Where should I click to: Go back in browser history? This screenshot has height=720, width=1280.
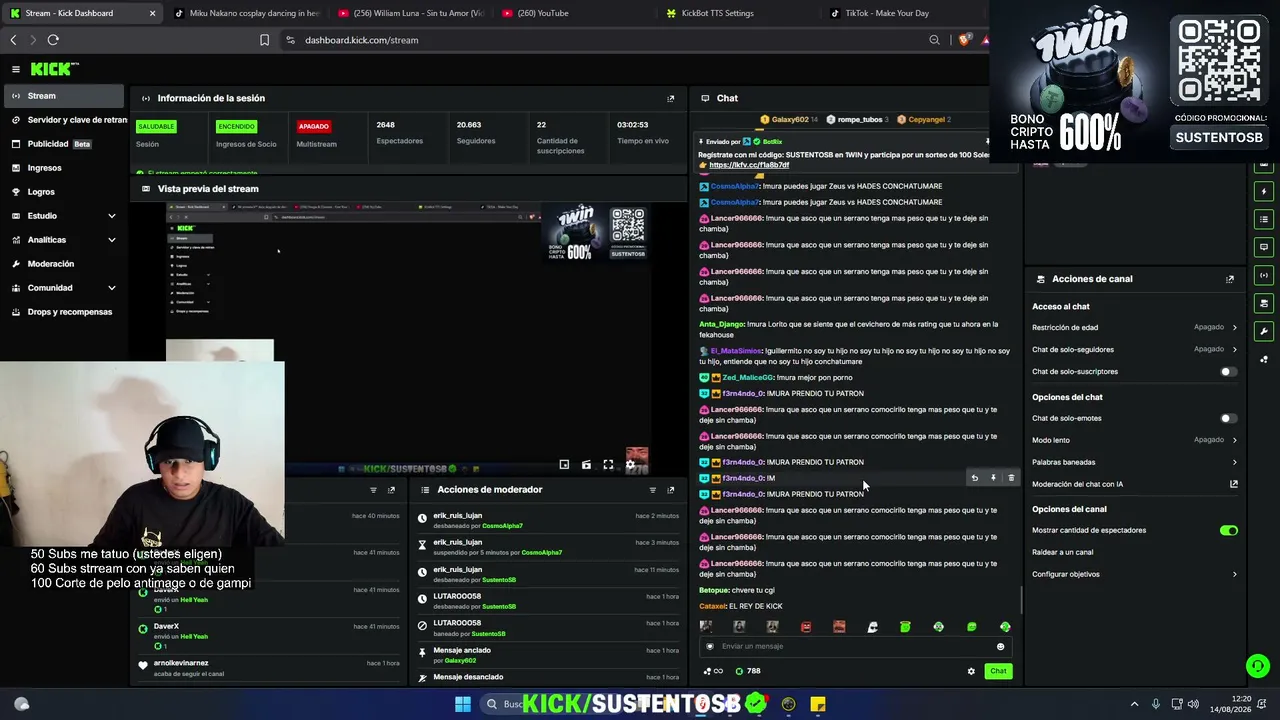click(13, 40)
